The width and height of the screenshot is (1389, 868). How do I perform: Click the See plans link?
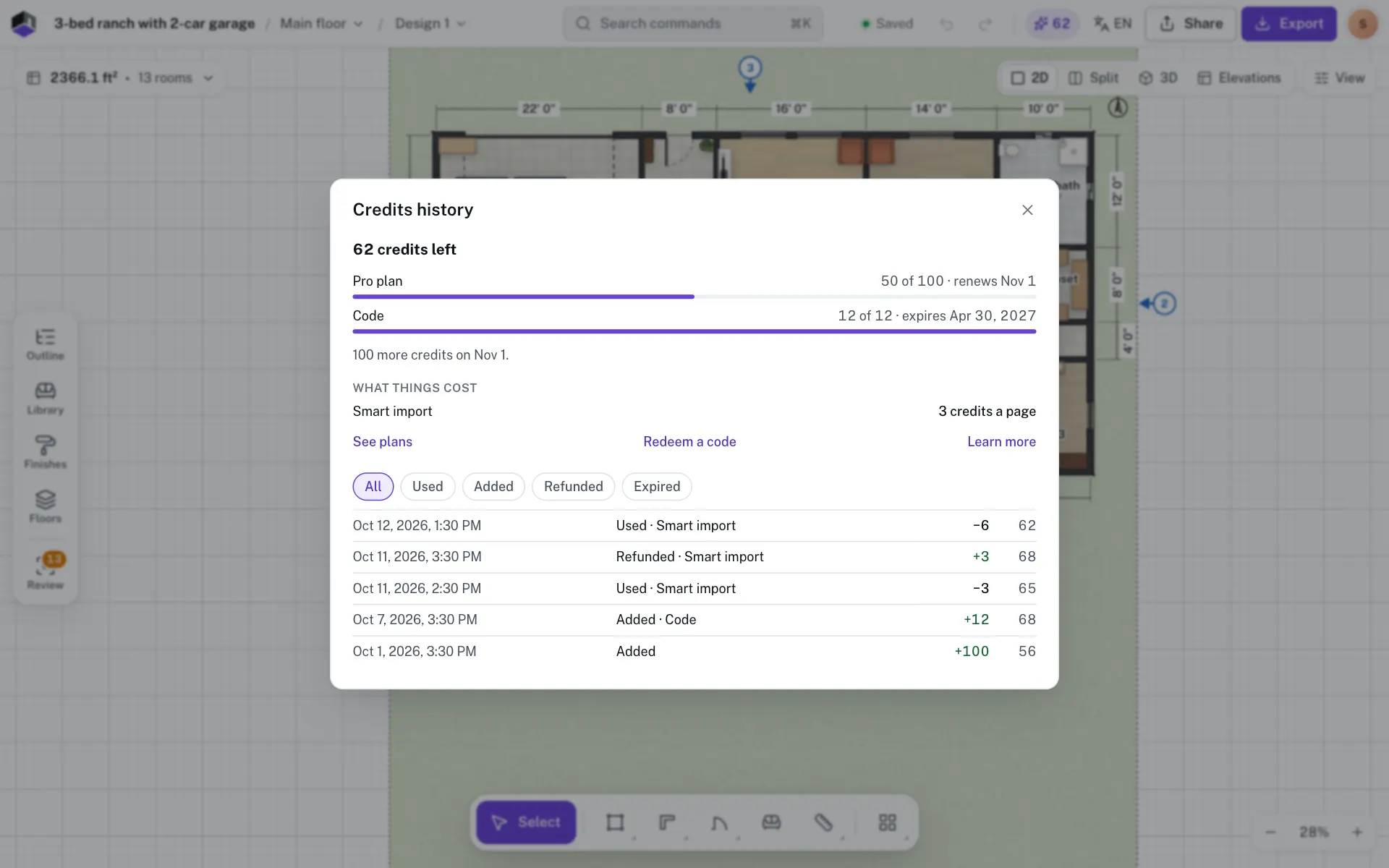click(383, 442)
